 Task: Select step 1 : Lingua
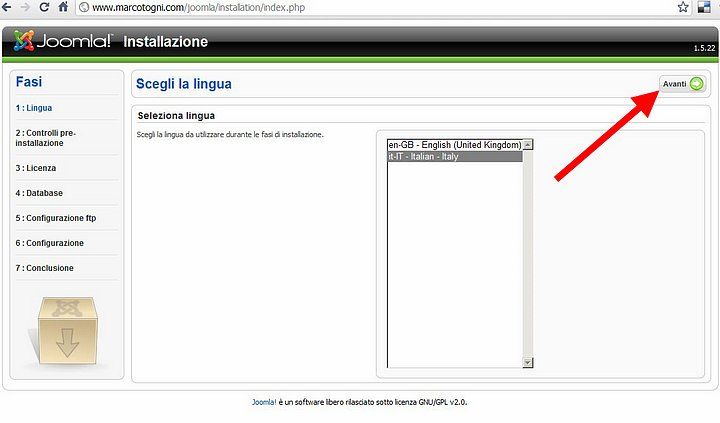[x=34, y=108]
